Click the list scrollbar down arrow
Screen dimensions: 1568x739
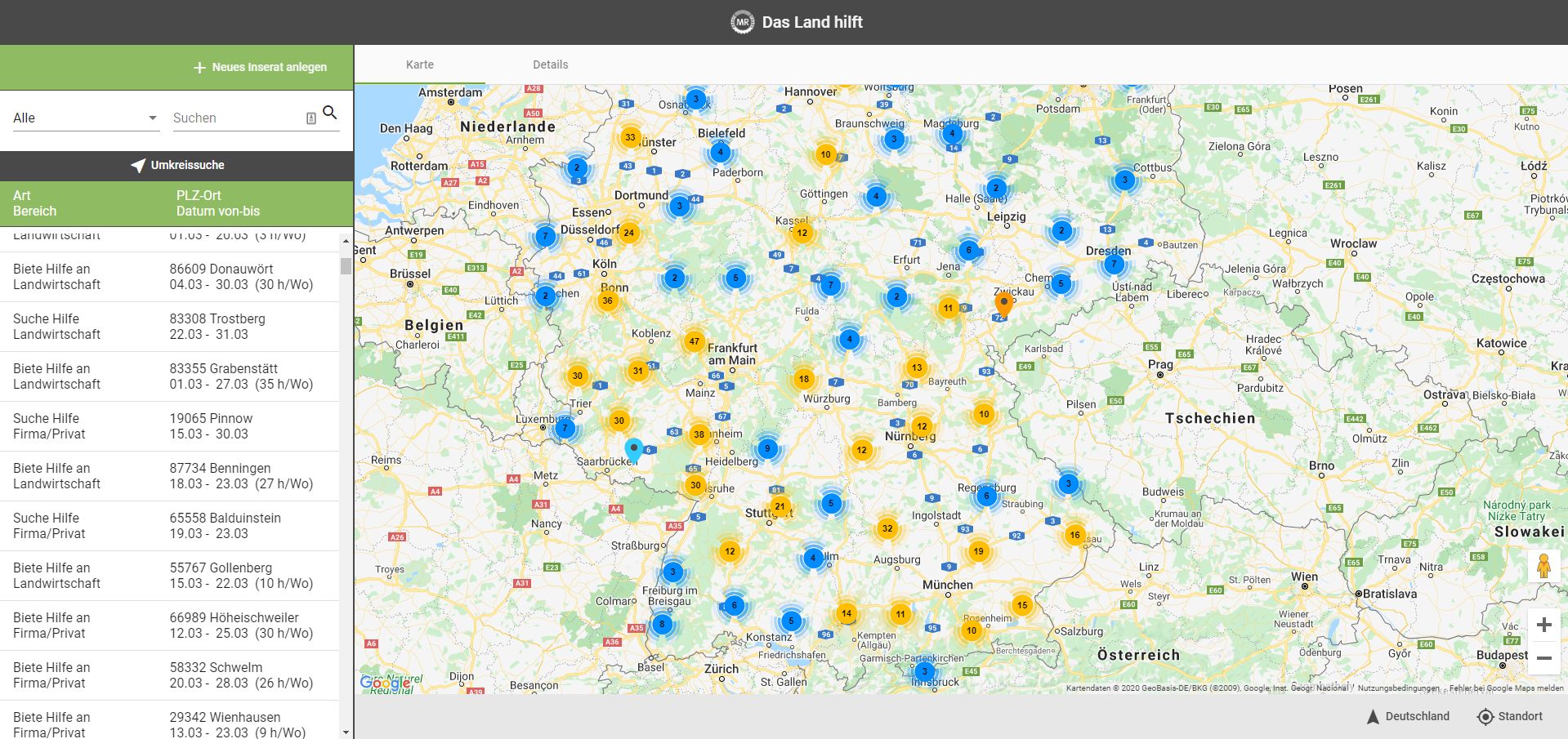coord(346,732)
